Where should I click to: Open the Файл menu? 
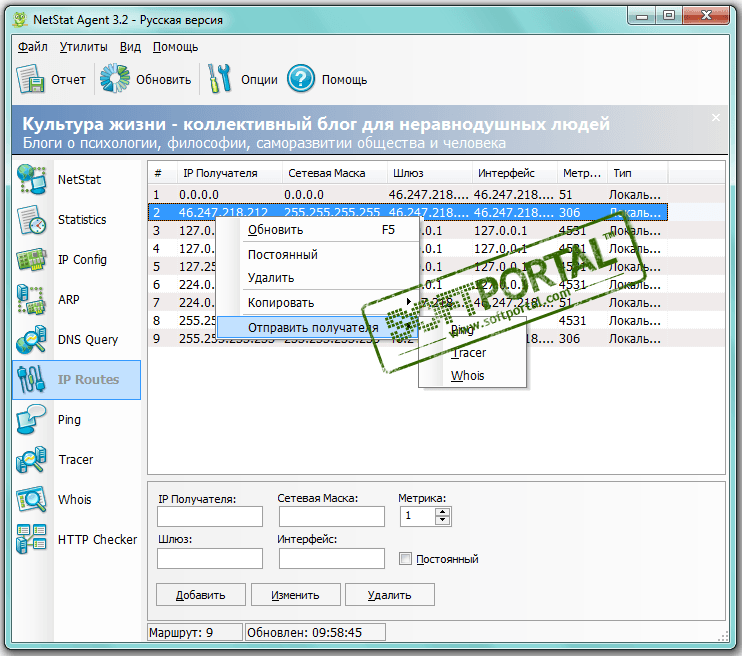pyautogui.click(x=33, y=47)
